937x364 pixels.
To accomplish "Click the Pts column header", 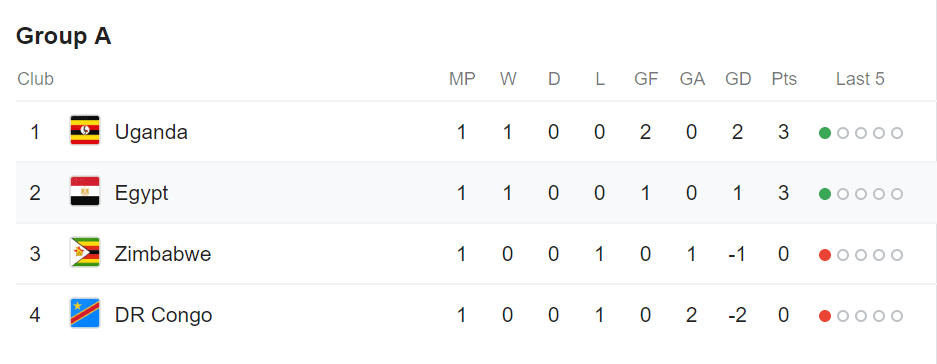I will click(784, 79).
